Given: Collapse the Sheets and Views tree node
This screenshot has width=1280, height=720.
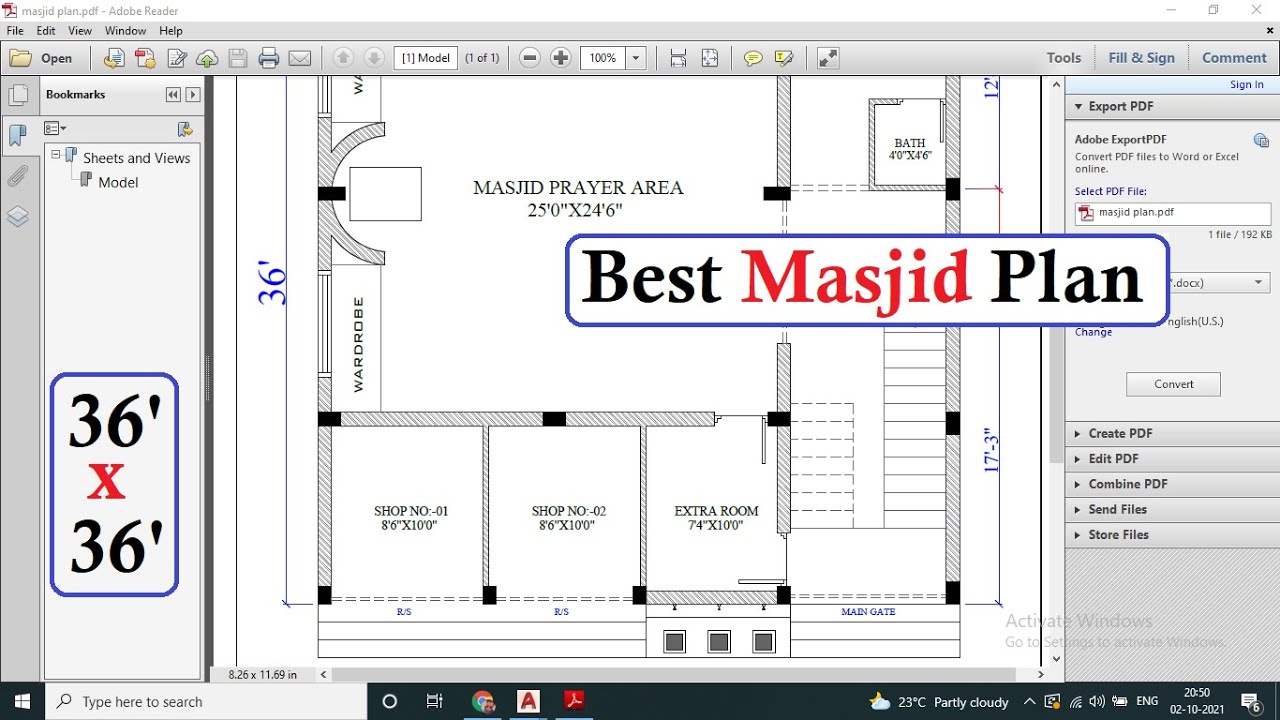Looking at the screenshot, I should 56,155.
